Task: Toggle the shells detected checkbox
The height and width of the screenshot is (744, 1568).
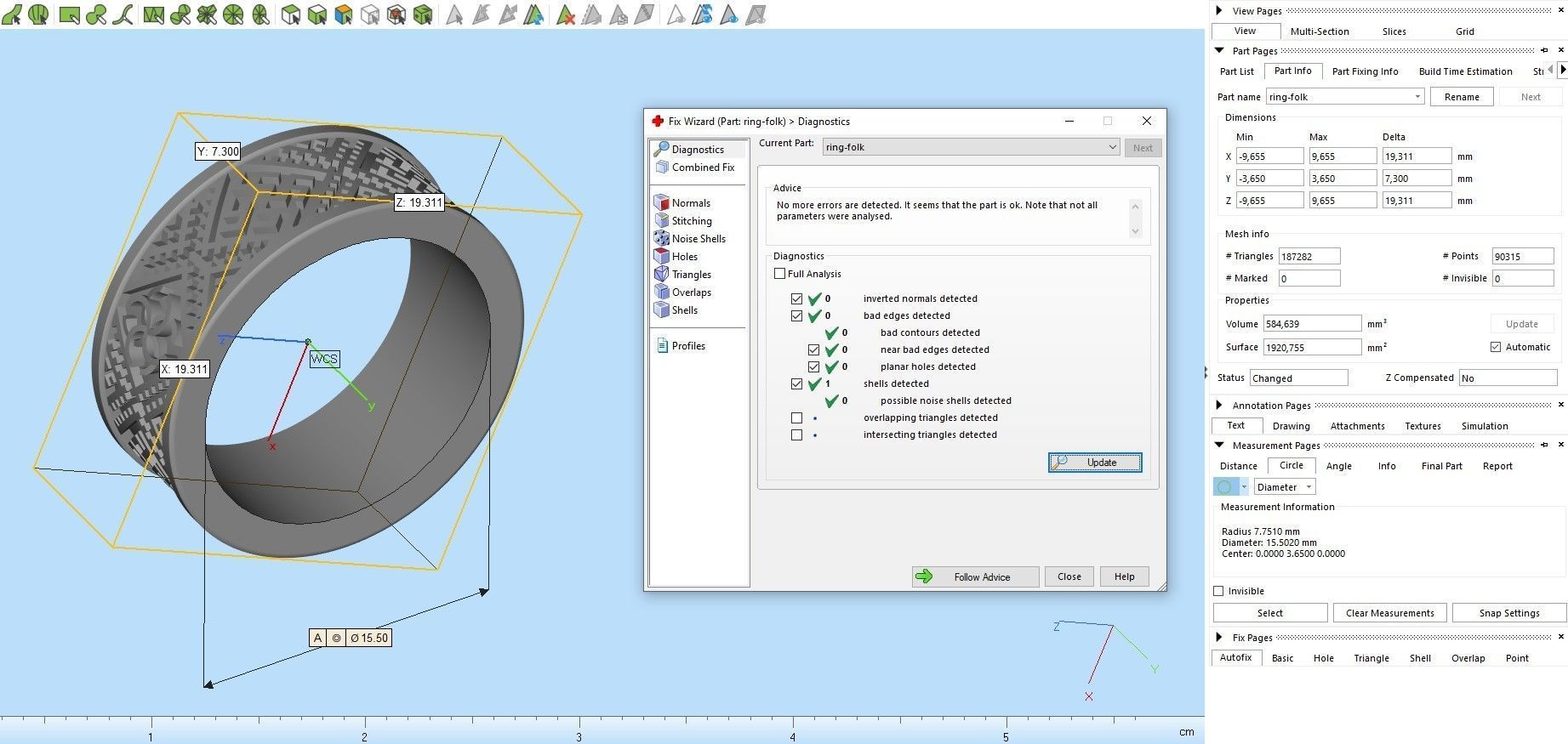Action: pos(796,383)
